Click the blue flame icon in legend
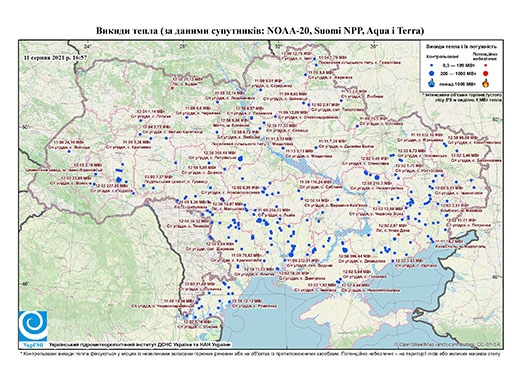This screenshot has width=520, height=368. click(432, 83)
